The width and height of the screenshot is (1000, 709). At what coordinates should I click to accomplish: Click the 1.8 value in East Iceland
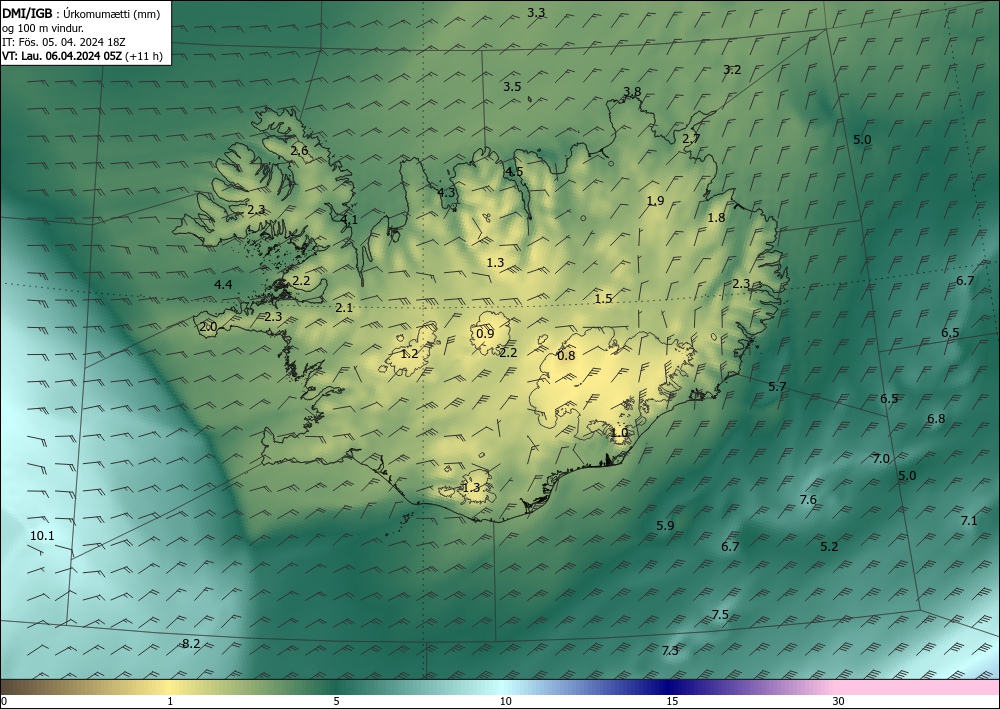tap(717, 217)
